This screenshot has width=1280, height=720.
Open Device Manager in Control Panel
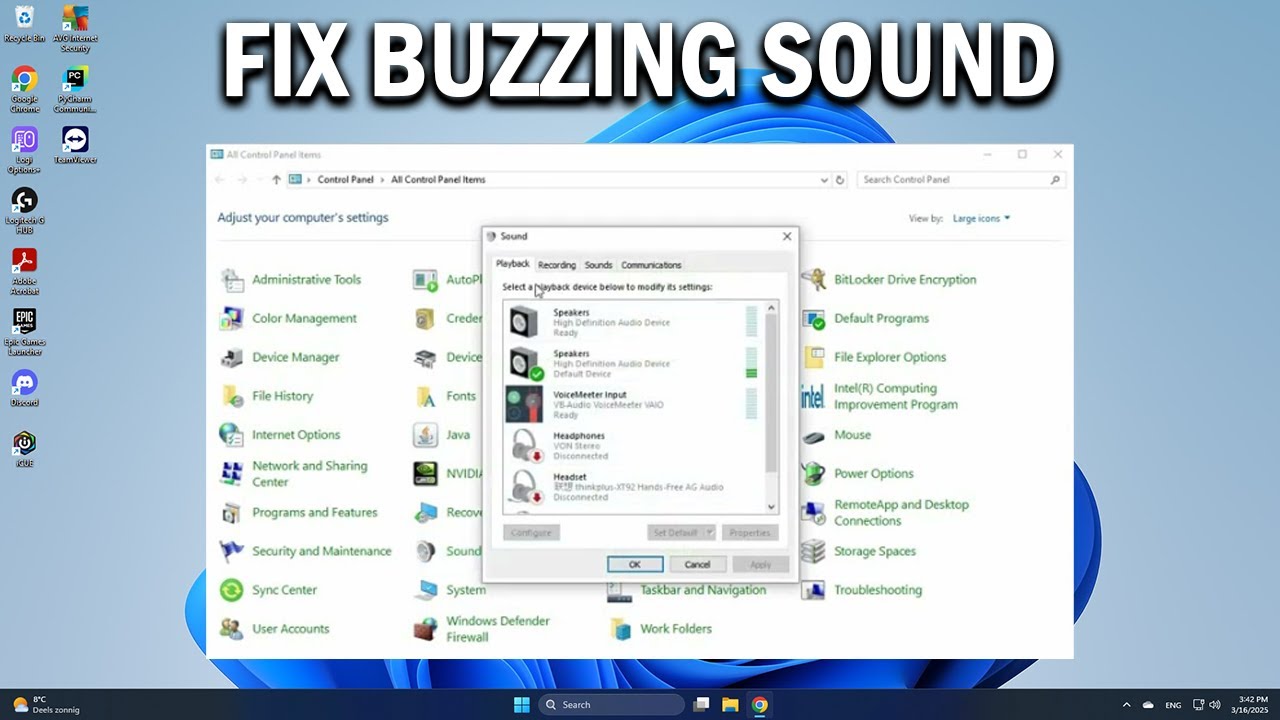pyautogui.click(x=281, y=357)
